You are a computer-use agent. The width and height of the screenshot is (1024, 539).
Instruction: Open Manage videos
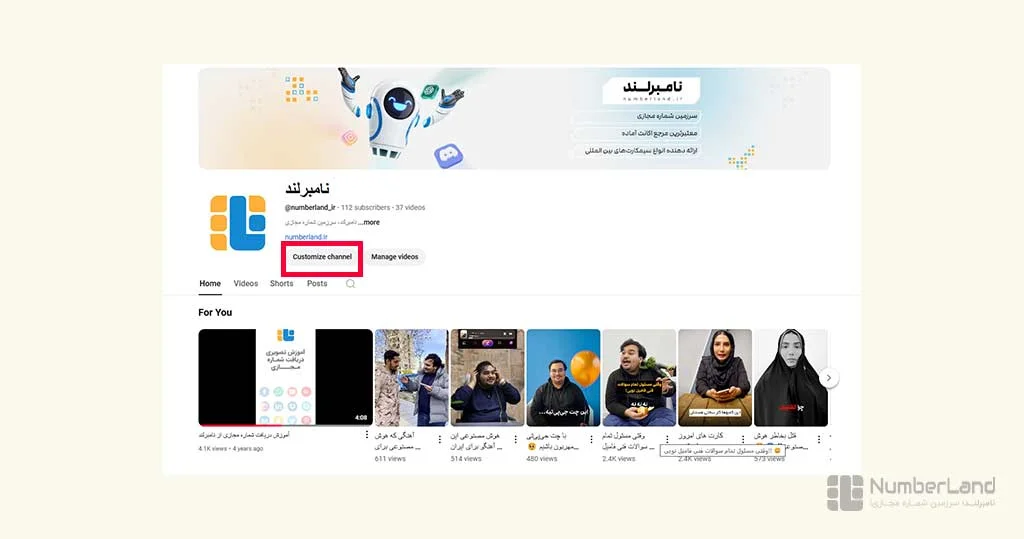394,257
